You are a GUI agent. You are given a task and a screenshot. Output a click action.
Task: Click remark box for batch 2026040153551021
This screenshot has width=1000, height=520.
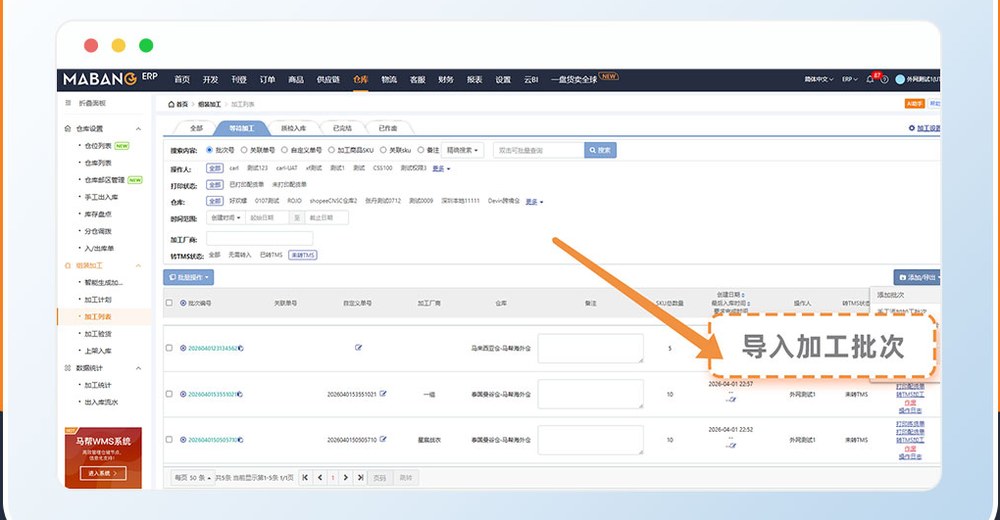(x=591, y=394)
